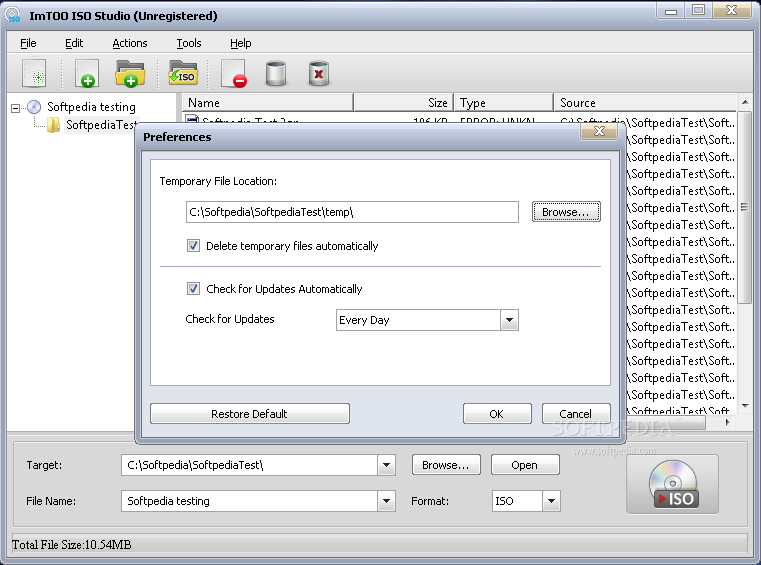The width and height of the screenshot is (761, 565).
Task: Click the Temporary File Location path field
Action: point(352,212)
